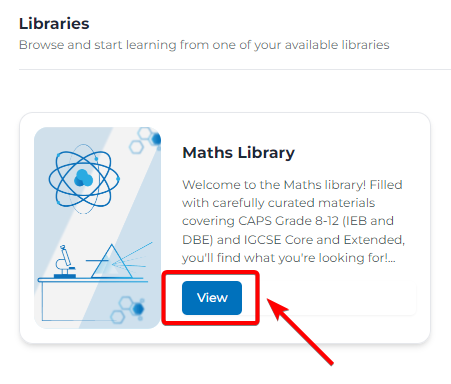
Task: Open the Maths Library with View button
Action: pos(212,298)
